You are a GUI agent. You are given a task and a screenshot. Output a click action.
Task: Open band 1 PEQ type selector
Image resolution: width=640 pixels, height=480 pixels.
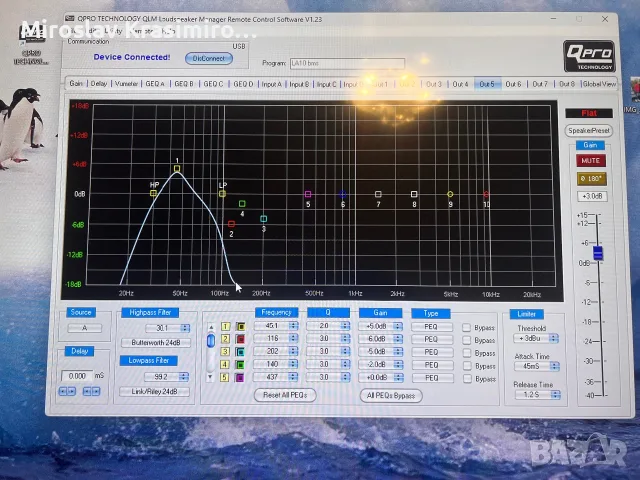pyautogui.click(x=431, y=327)
